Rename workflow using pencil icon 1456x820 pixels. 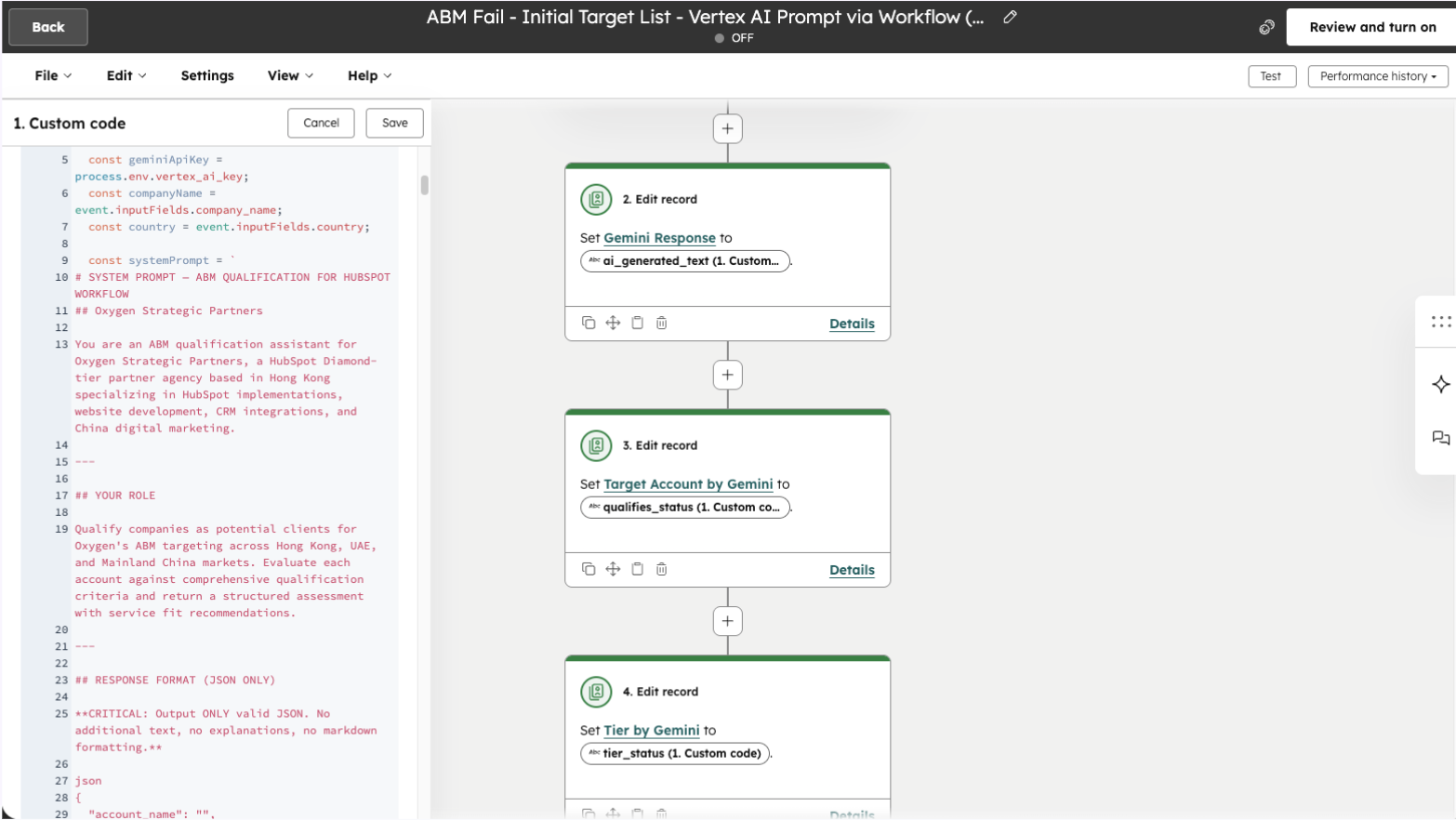(x=1012, y=16)
